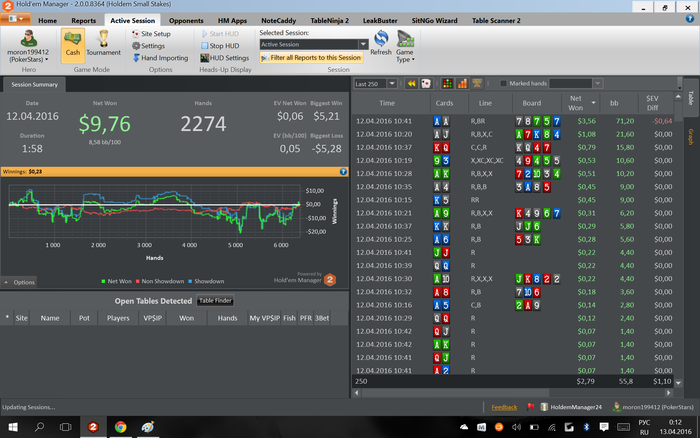Viewport: 700px width, 438px height.
Task: Open the SitNGo Wizard tab
Action: click(x=434, y=21)
